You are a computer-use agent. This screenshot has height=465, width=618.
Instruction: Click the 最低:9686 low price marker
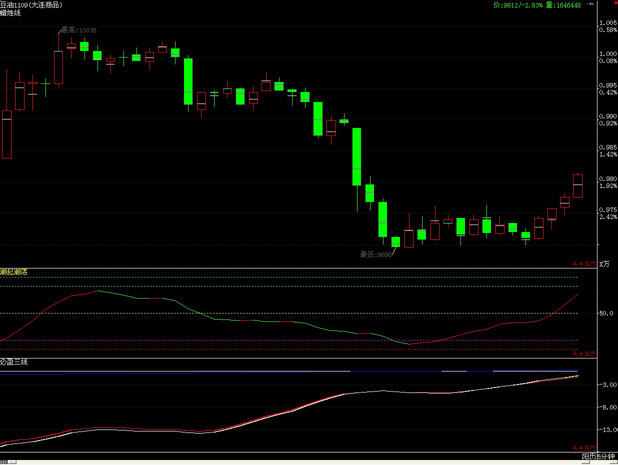pos(376,255)
